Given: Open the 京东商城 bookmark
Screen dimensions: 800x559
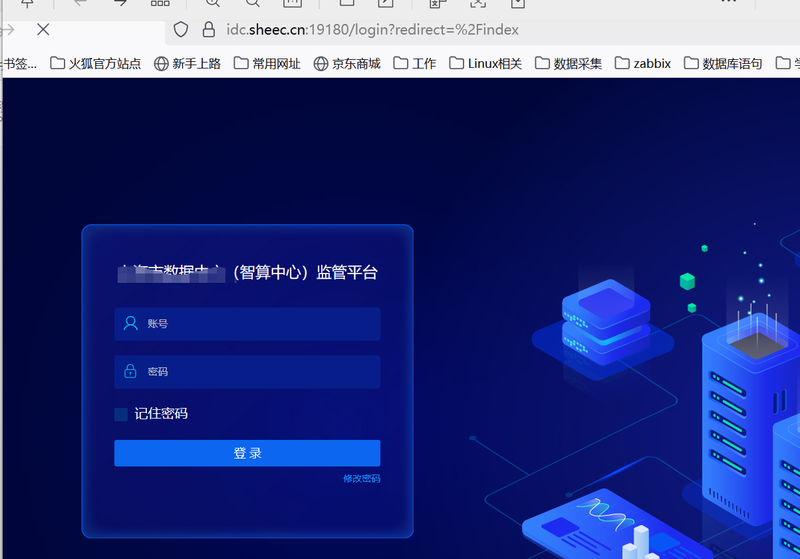Looking at the screenshot, I should (x=347, y=63).
